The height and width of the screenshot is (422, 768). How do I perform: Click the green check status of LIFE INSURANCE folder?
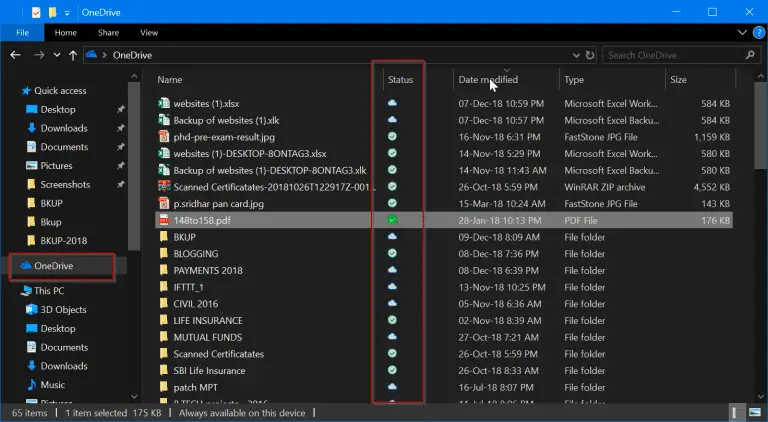tap(392, 320)
